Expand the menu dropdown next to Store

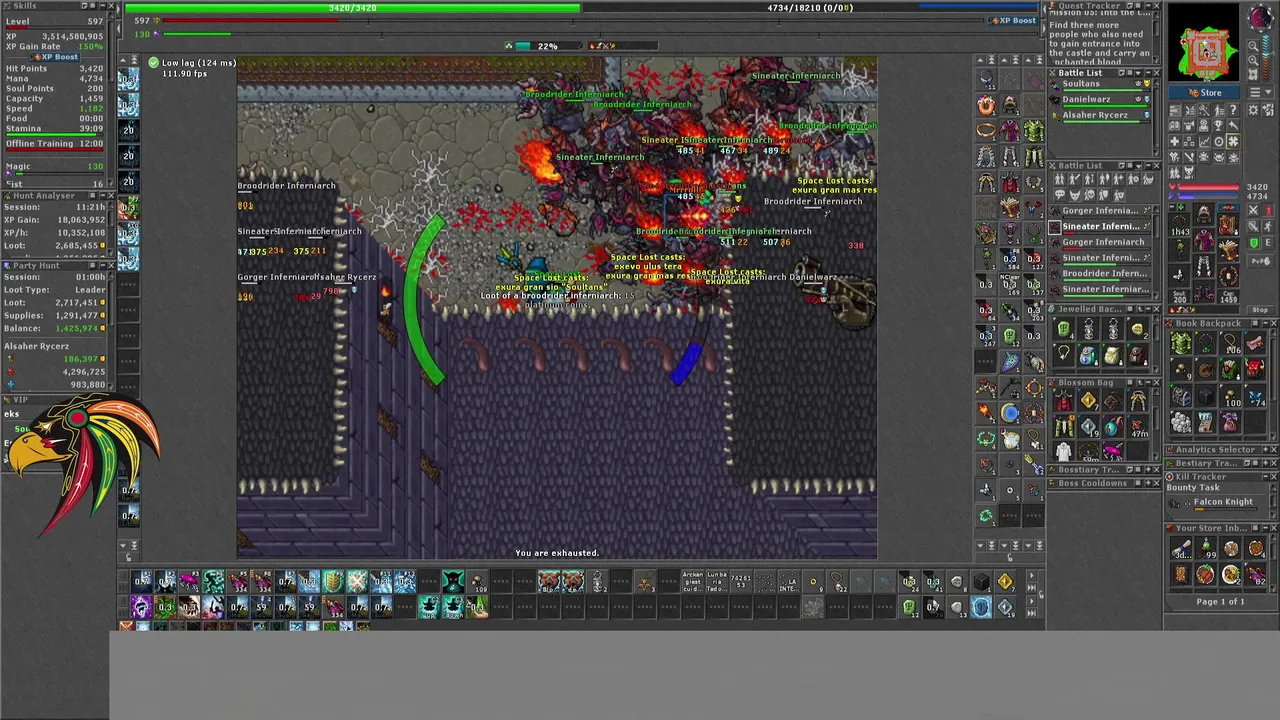[1261, 92]
